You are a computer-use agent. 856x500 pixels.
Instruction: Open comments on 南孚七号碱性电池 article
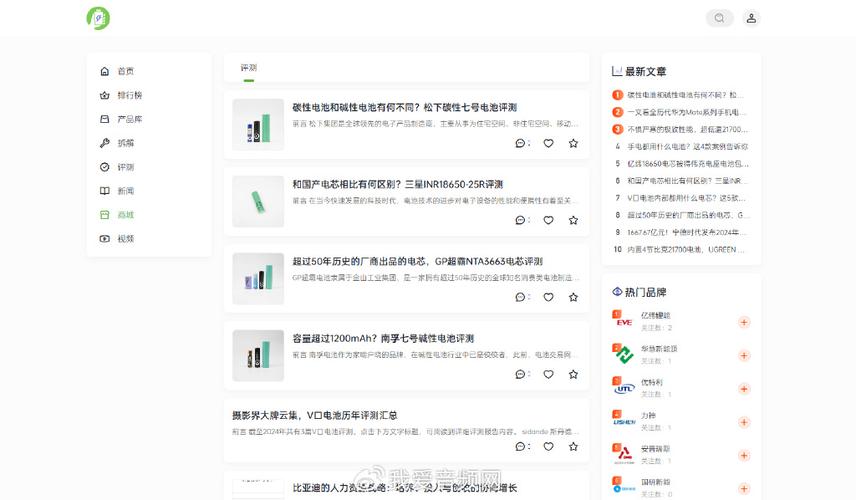pyautogui.click(x=521, y=374)
